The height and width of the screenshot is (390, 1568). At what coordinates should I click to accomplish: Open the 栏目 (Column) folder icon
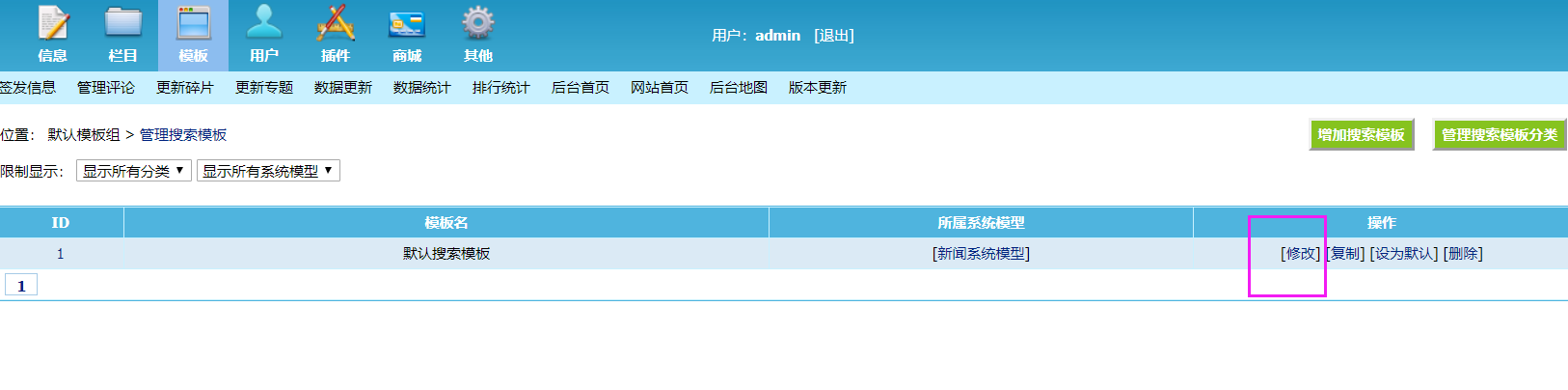pos(122,35)
